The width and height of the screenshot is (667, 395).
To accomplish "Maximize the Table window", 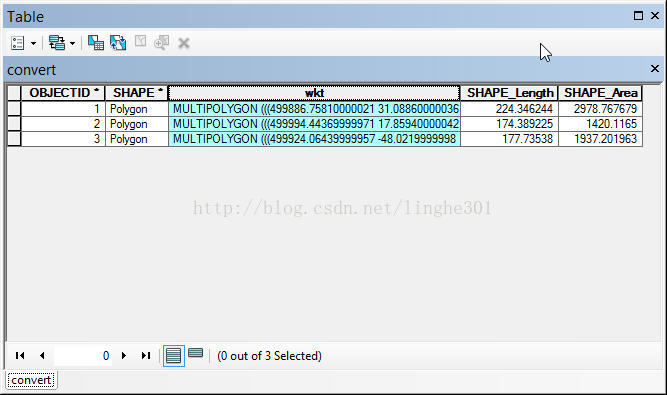I will (638, 16).
